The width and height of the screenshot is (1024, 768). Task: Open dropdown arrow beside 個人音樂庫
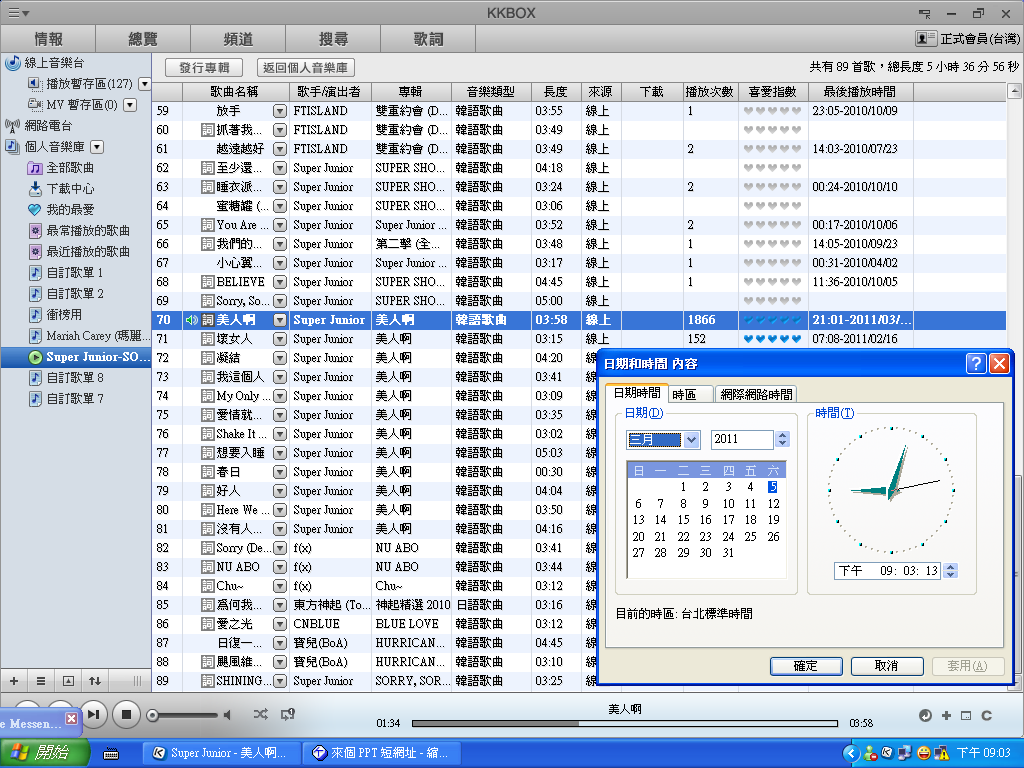coord(97,147)
